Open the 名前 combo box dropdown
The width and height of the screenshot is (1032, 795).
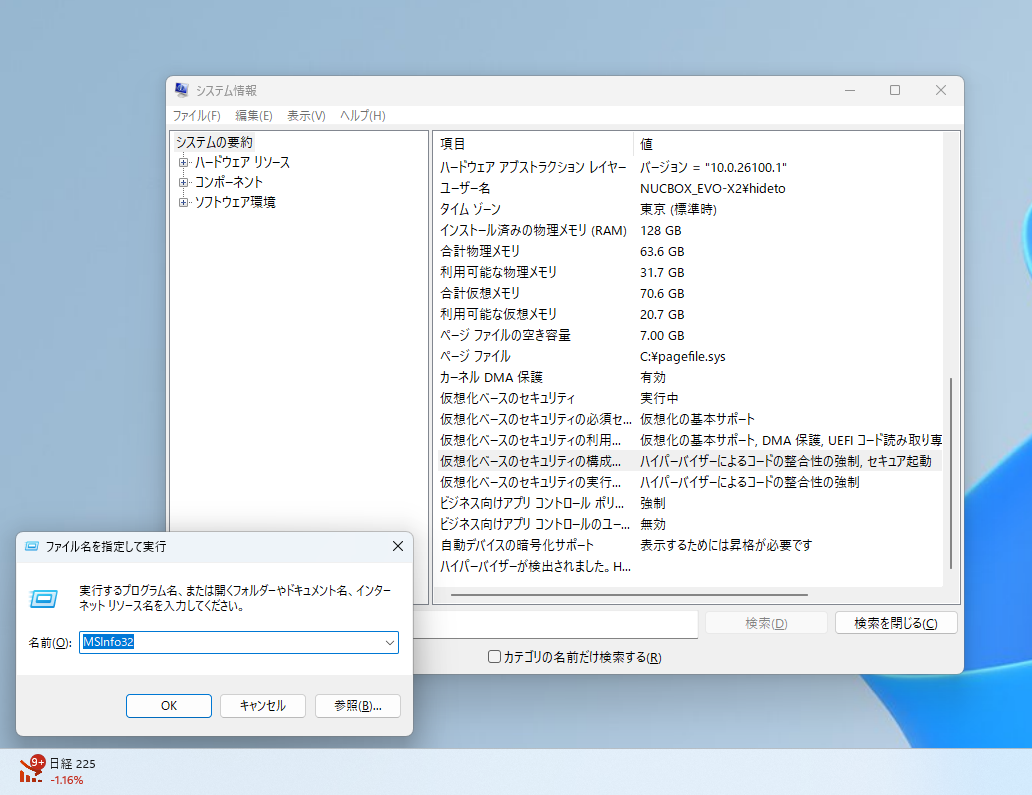coord(390,643)
